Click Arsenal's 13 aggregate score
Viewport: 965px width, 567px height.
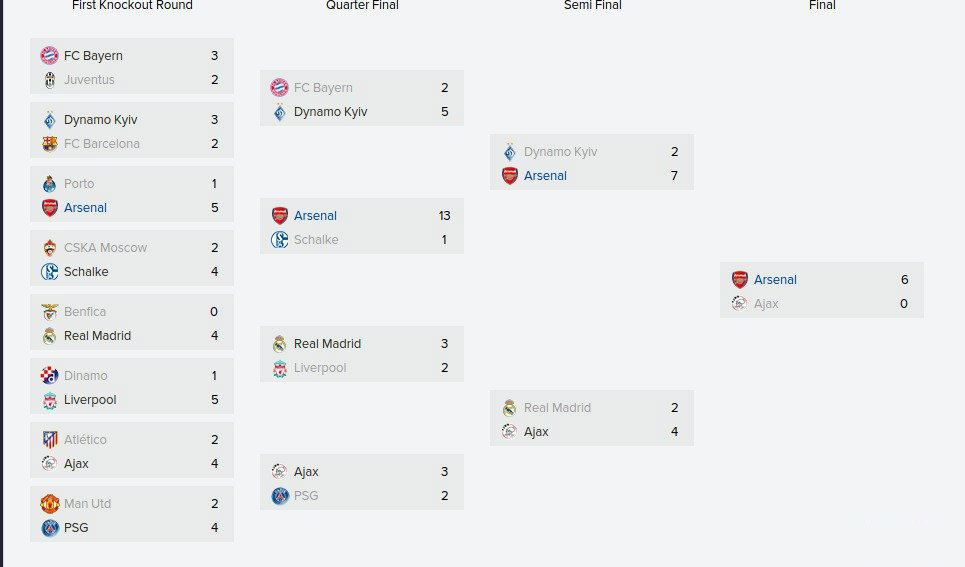tap(444, 215)
